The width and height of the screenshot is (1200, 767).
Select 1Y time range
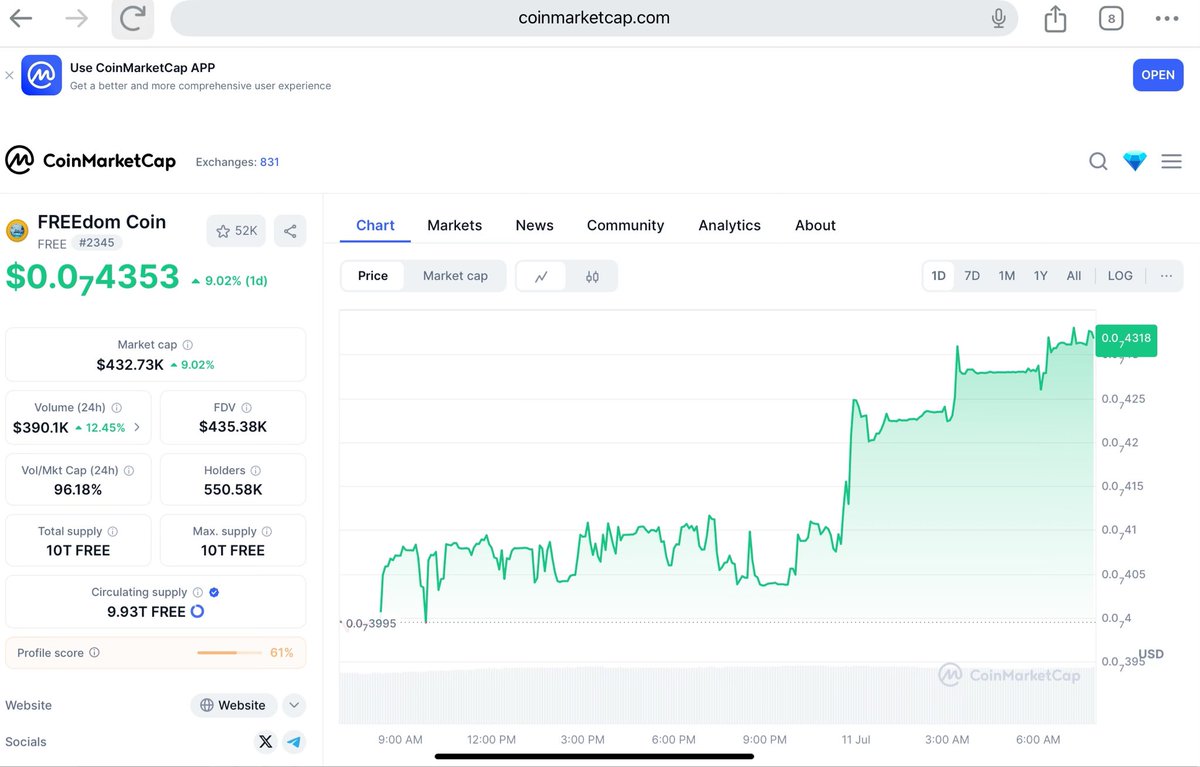1041,276
